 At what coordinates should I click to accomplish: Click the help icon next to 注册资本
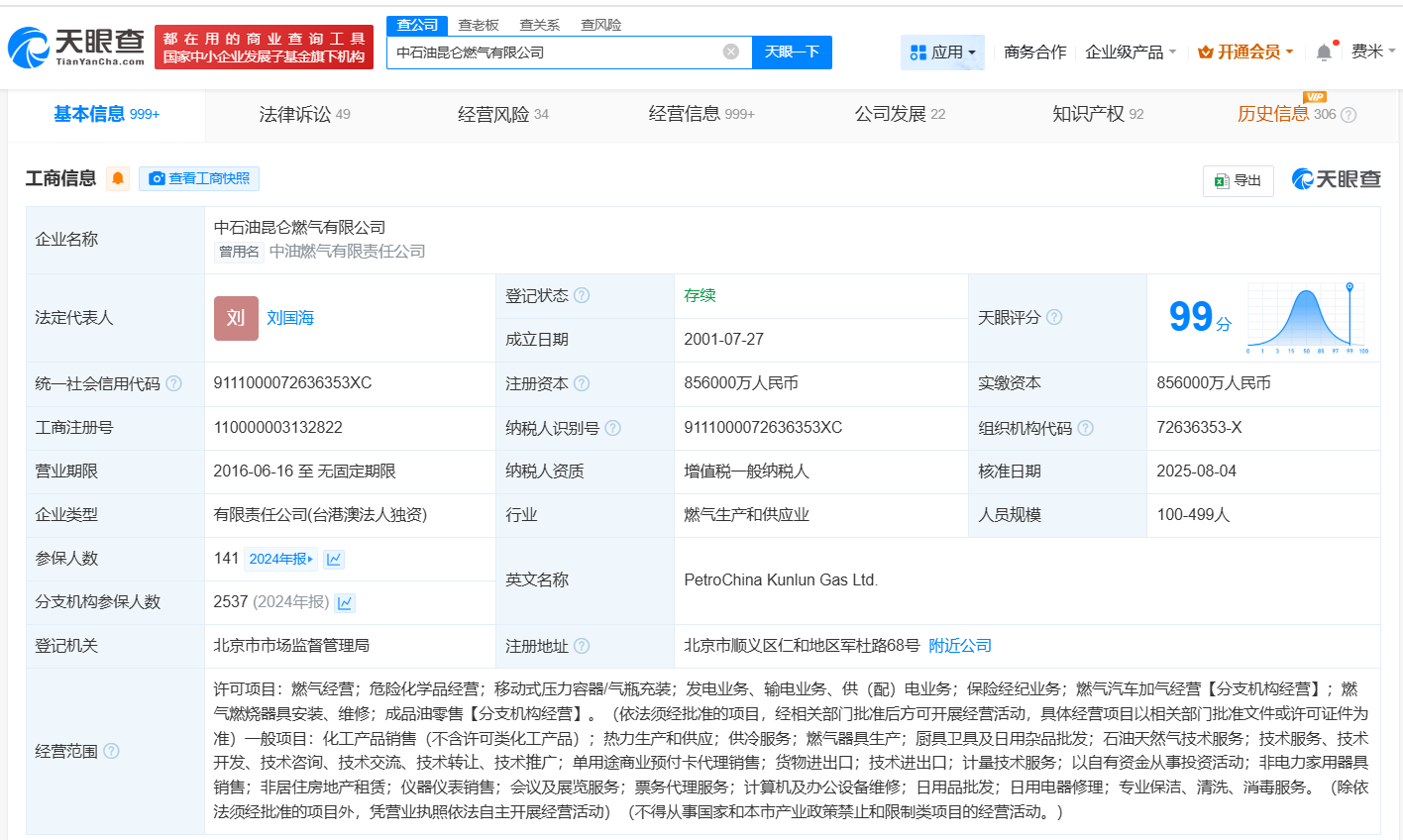tap(582, 383)
